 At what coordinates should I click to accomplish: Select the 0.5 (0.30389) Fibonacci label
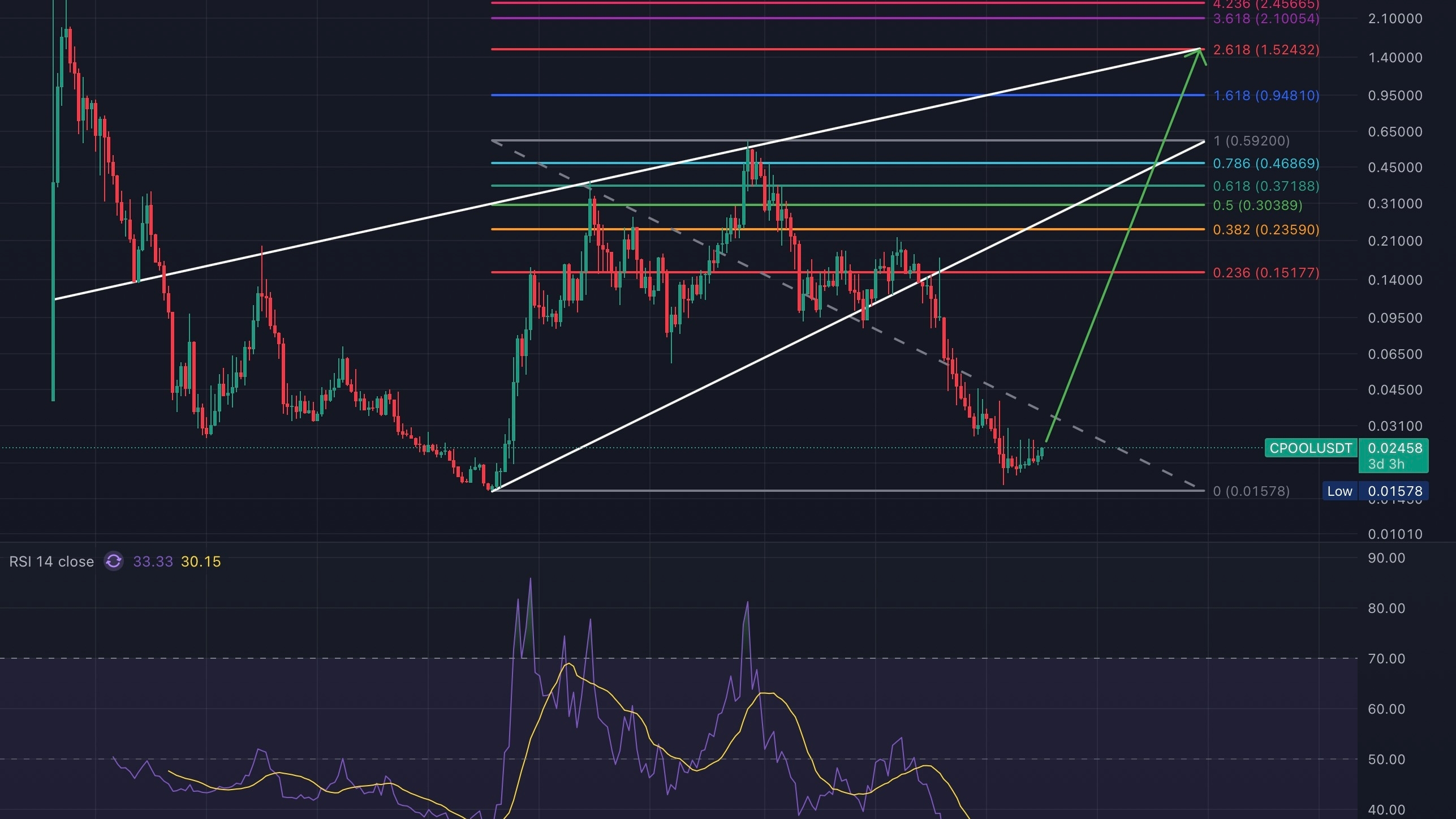[1257, 205]
